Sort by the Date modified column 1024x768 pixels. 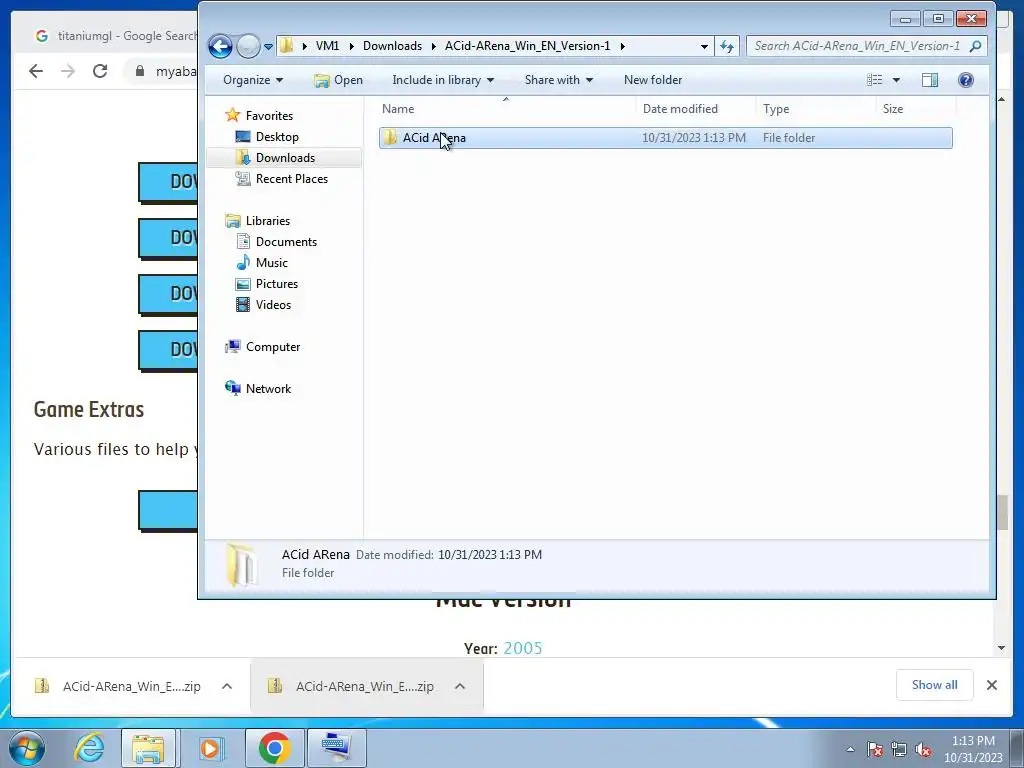click(x=696, y=109)
